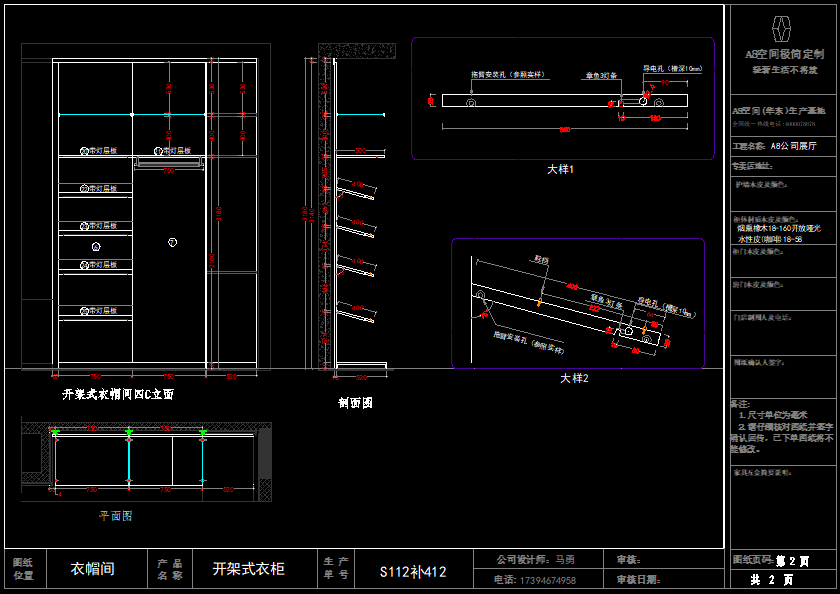Select the production number S112补412
Screen dimensions: 840x594
coord(412,573)
